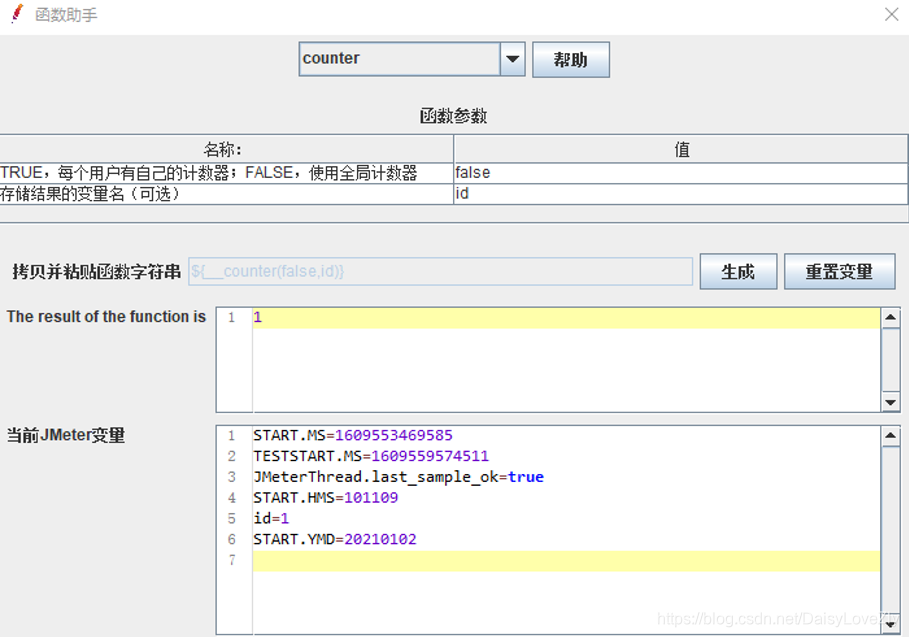
Task: Click the 名称 column header
Action: click(x=226, y=150)
